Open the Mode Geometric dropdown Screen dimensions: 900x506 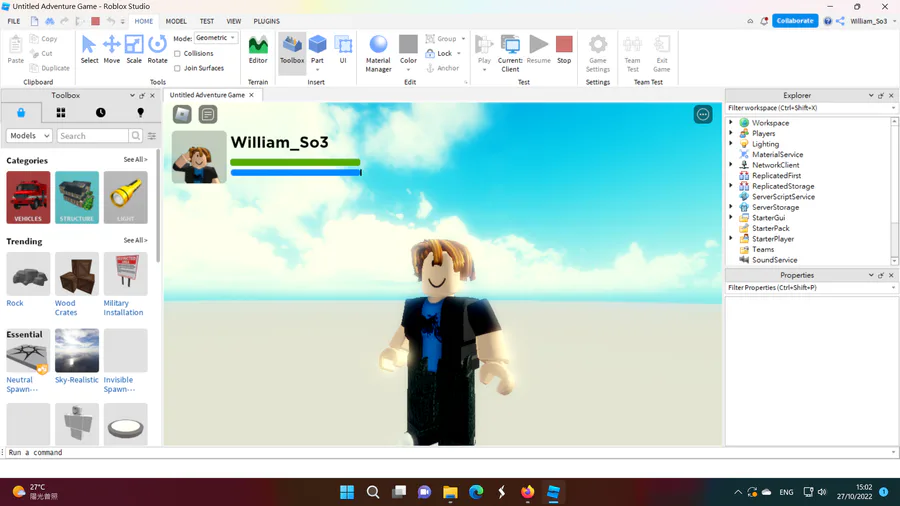pos(216,38)
